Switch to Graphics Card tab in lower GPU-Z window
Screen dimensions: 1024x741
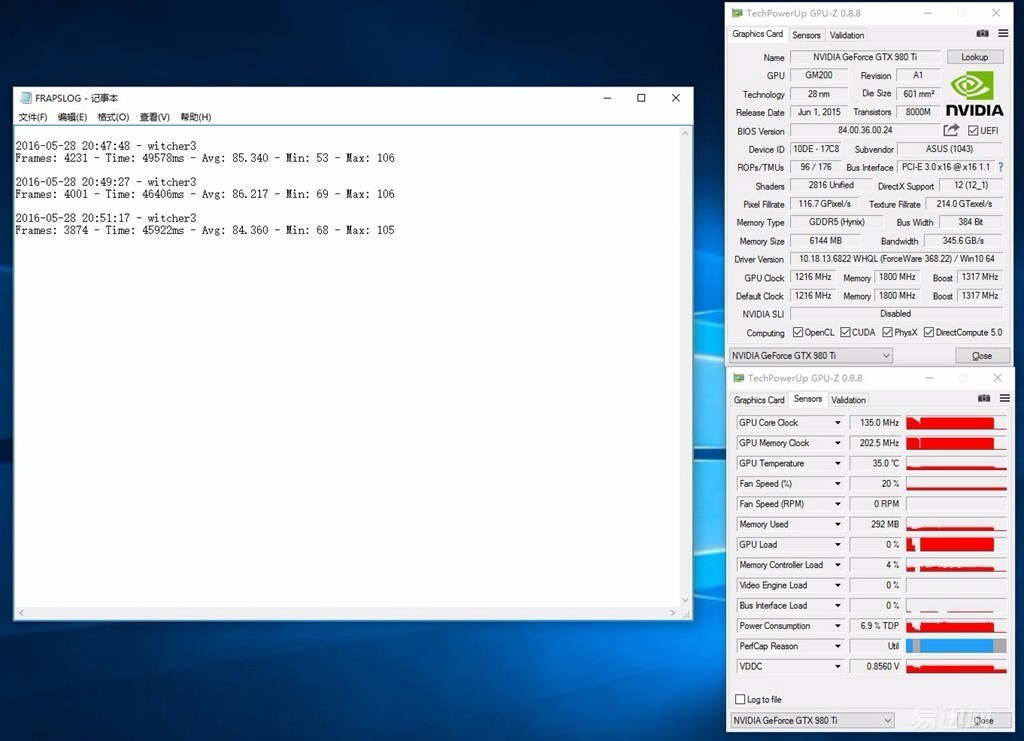click(759, 400)
